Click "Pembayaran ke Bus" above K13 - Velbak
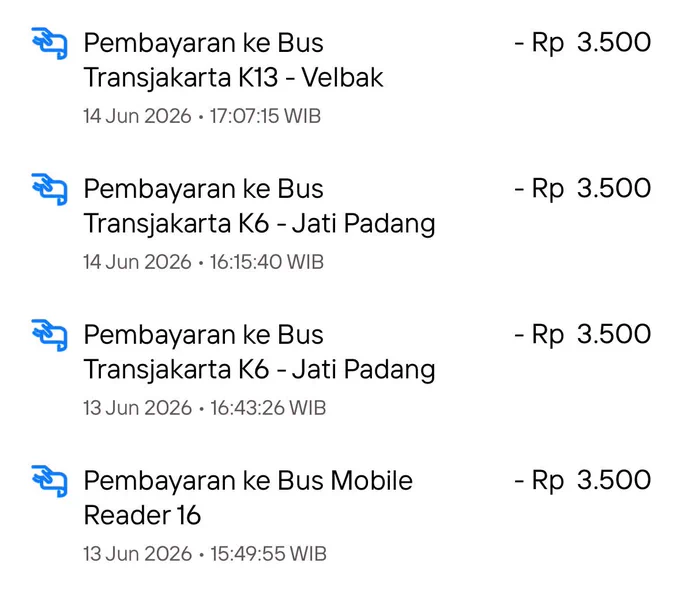This screenshot has width=680, height=597. [x=204, y=43]
